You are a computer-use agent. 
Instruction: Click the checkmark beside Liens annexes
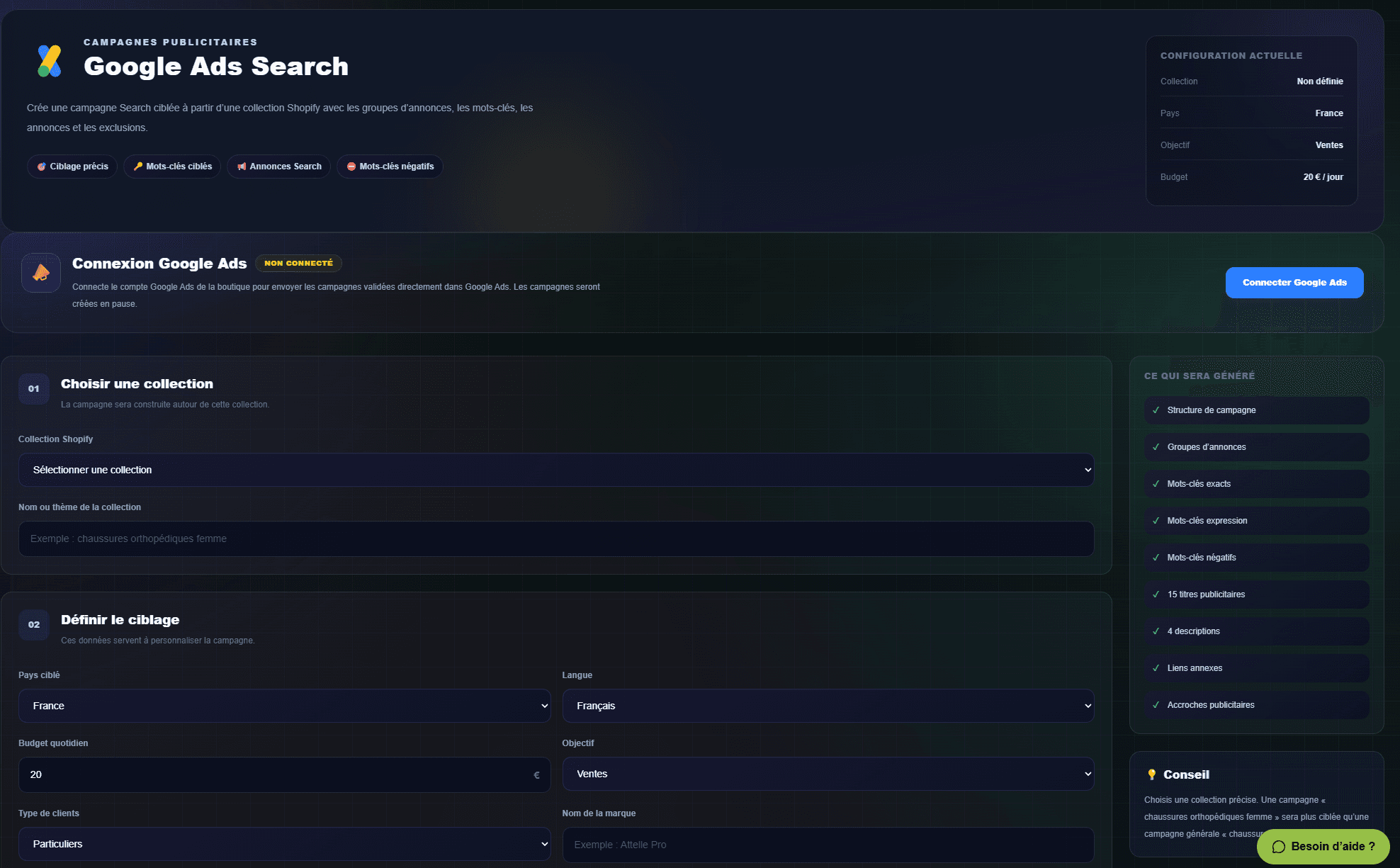pos(1156,668)
